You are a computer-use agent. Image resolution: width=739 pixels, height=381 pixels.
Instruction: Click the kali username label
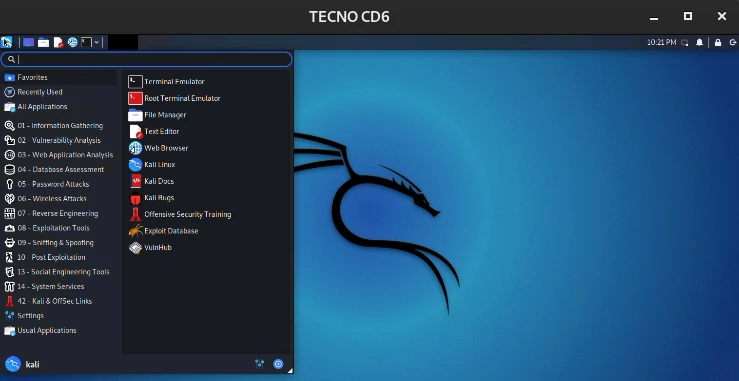(33, 364)
